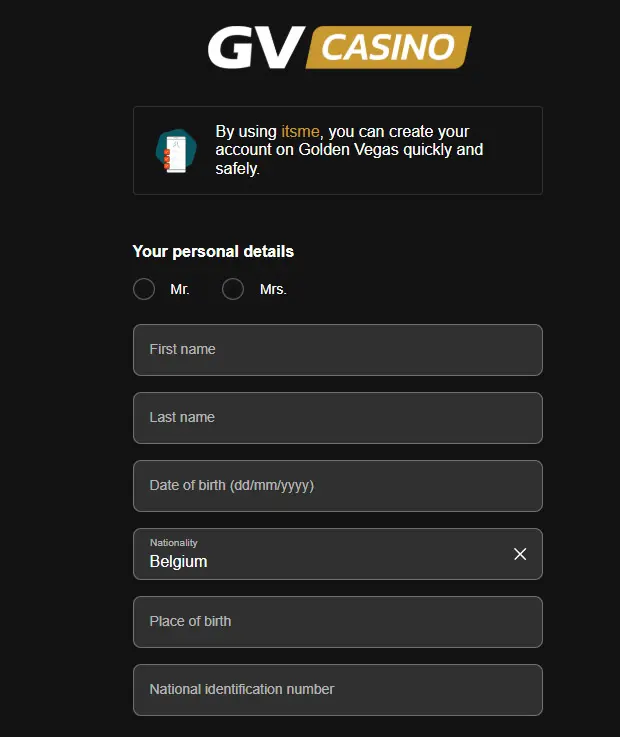The image size is (620, 737).
Task: Focus the Last name field
Action: pyautogui.click(x=337, y=418)
